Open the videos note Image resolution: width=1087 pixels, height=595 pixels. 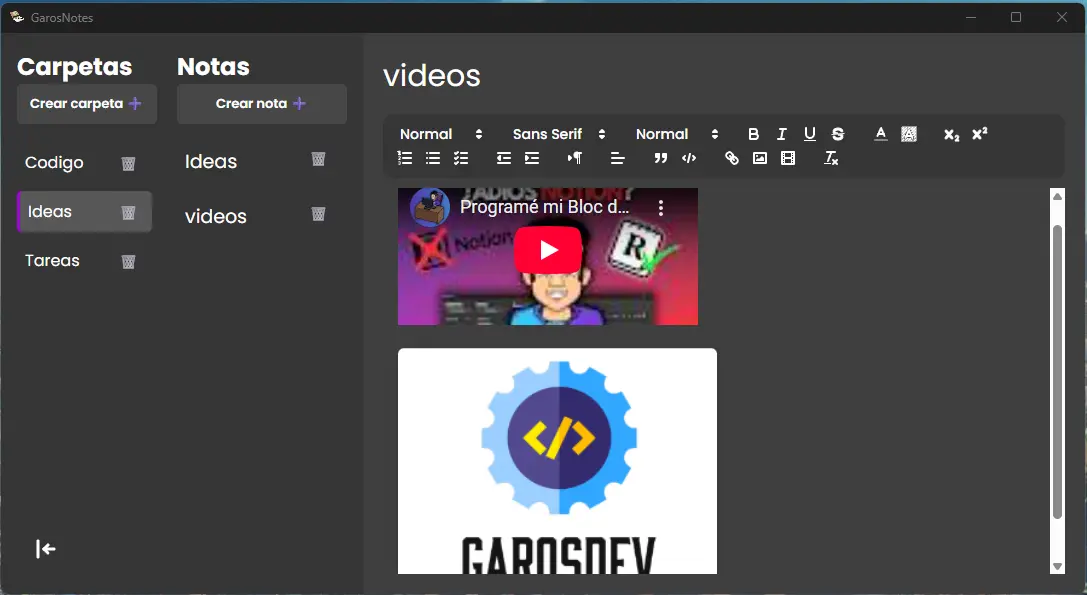(216, 216)
